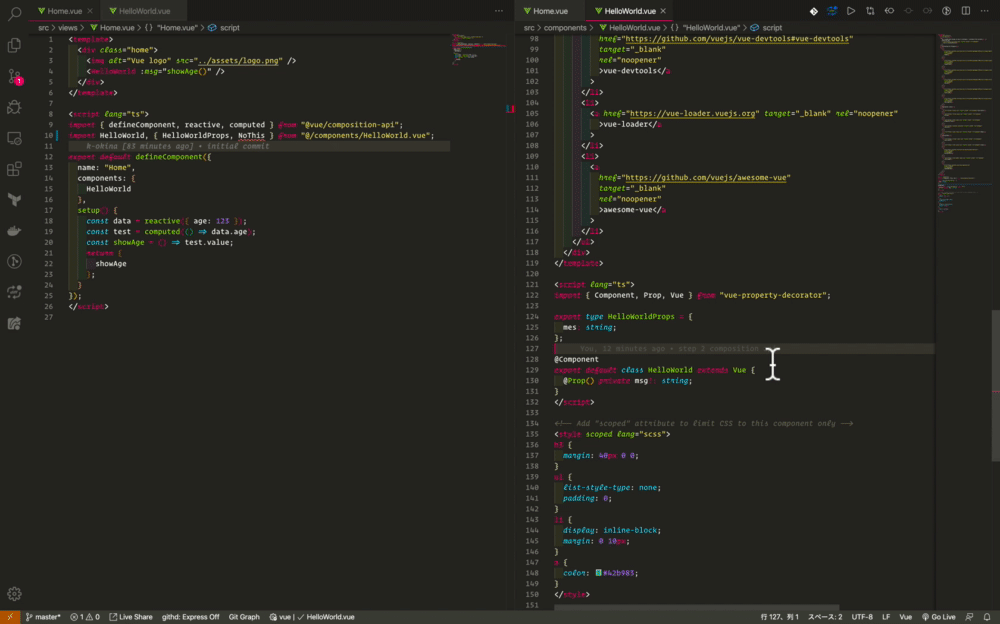Click '@Component' decorator on line 128
The image size is (1000, 624).
(577, 359)
